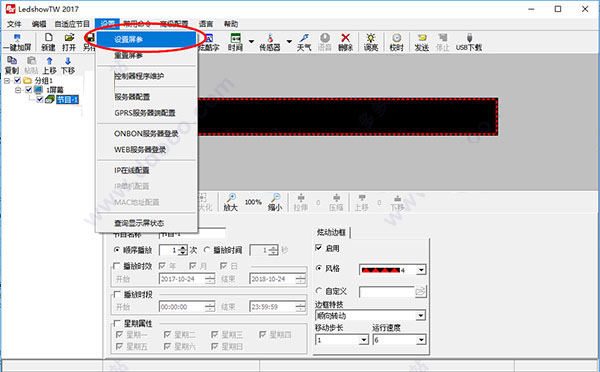Click the USB下载 icon

tap(469, 42)
